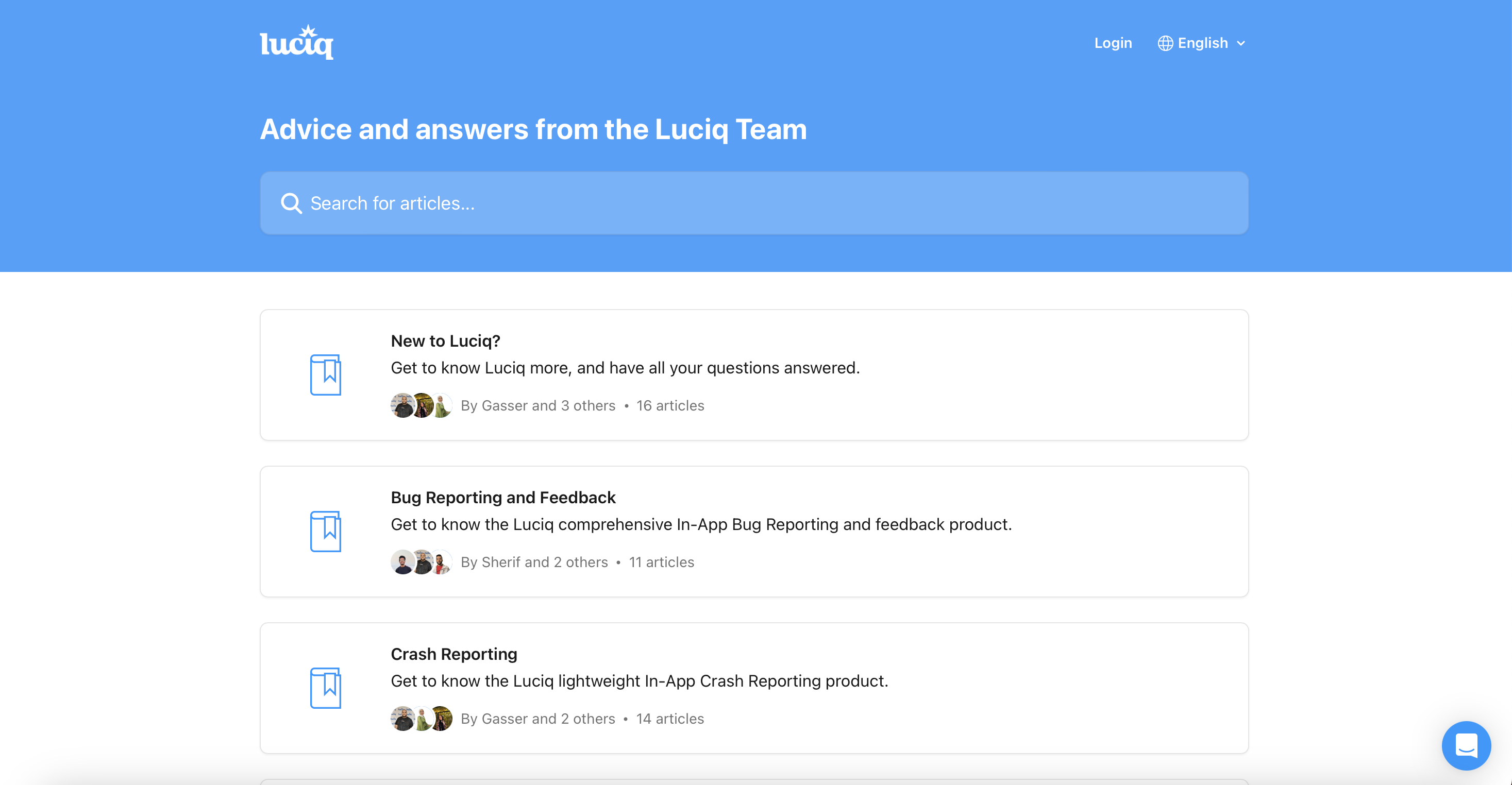Open the New to Luciq? collection
Viewport: 1512px width, 785px height.
[445, 341]
